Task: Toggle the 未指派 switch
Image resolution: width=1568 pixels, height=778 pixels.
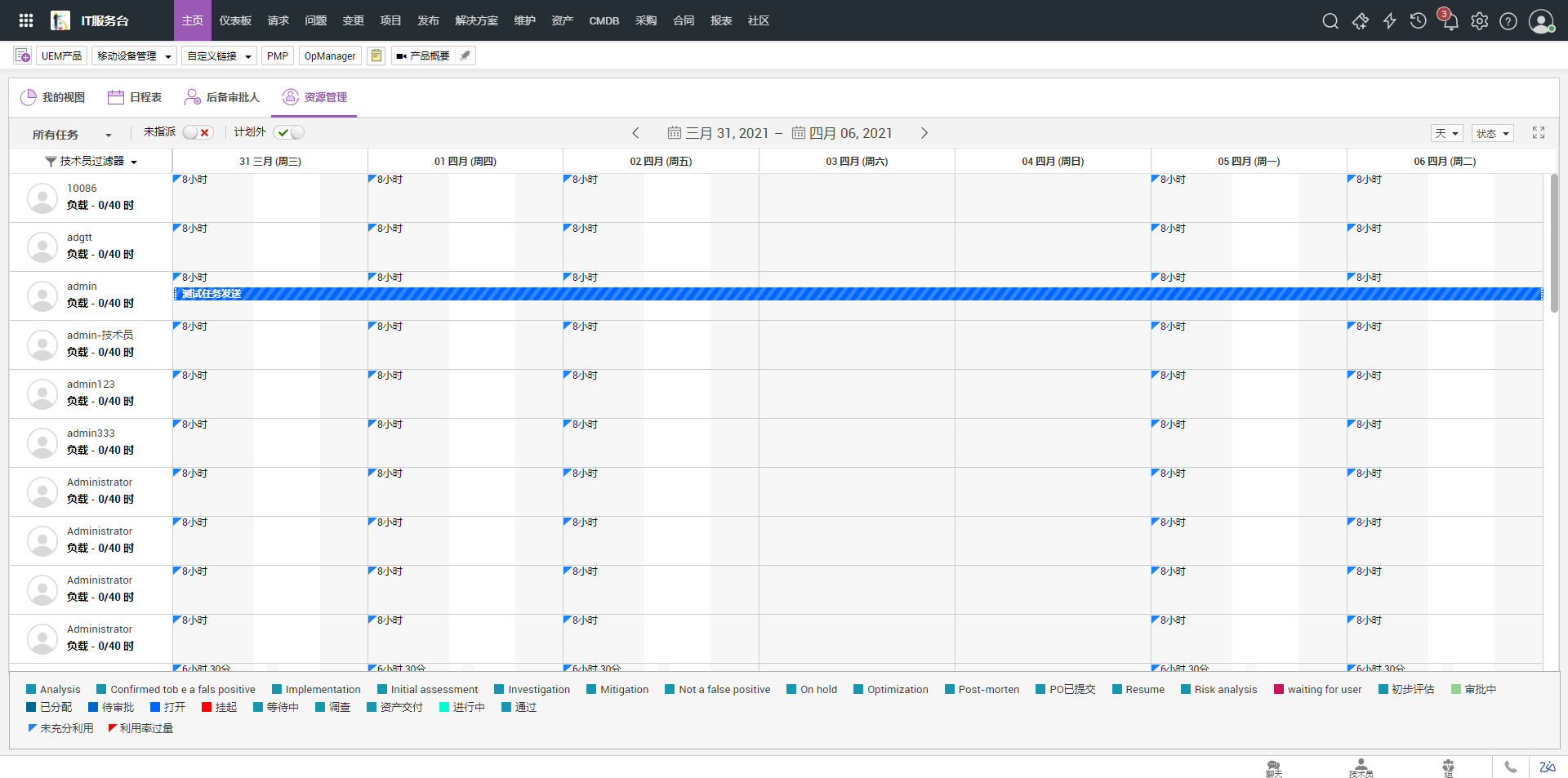Action: (x=198, y=132)
